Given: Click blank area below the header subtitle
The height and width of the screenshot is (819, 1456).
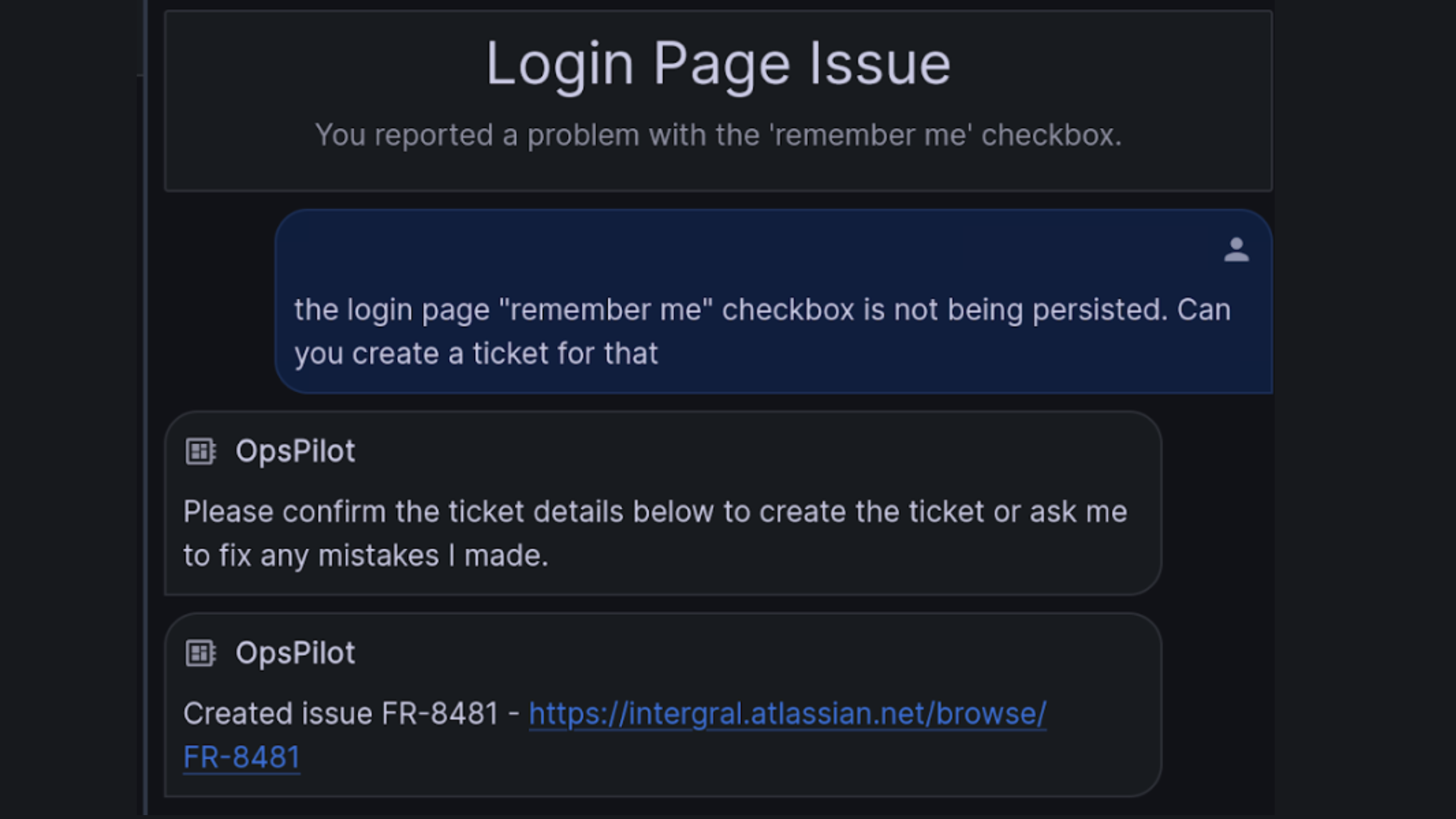Looking at the screenshot, I should tap(718, 172).
